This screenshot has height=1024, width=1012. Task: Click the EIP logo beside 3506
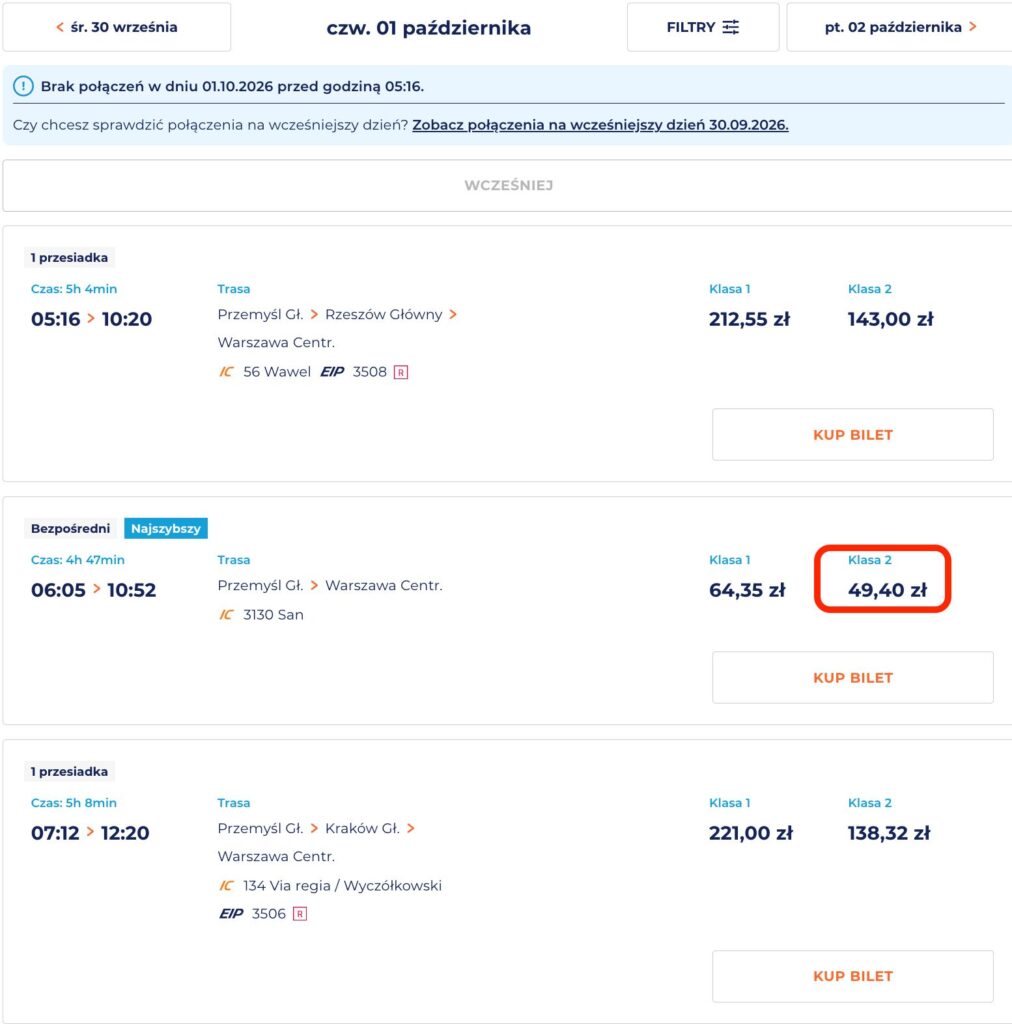(x=231, y=914)
